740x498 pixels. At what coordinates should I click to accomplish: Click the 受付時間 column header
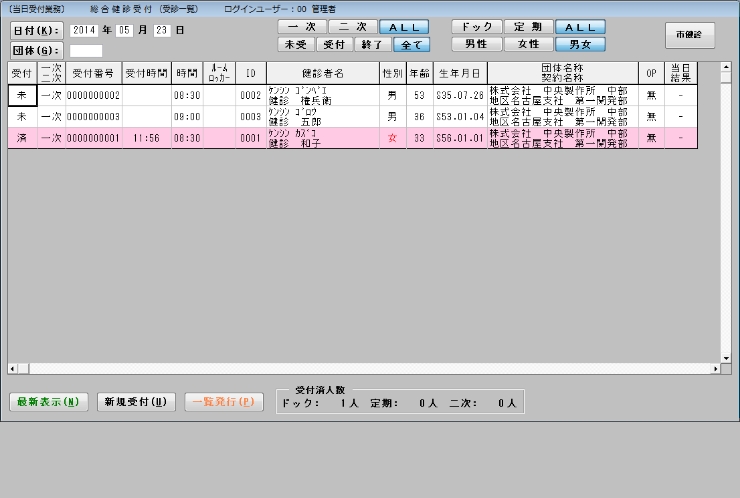click(x=147, y=73)
